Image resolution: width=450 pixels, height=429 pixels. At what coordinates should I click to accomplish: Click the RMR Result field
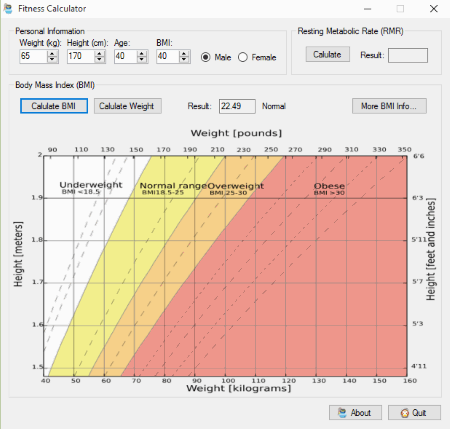(x=408, y=55)
